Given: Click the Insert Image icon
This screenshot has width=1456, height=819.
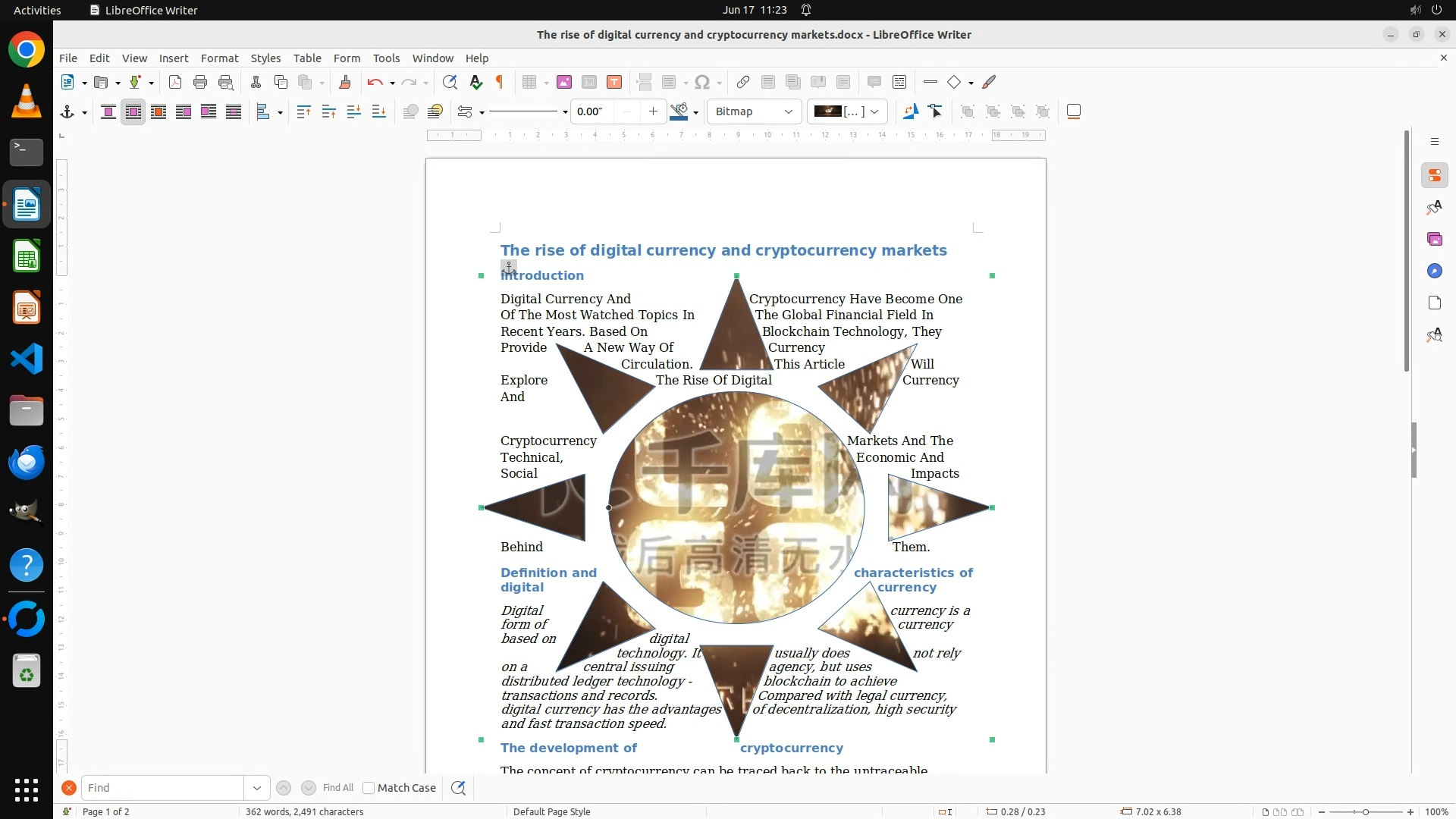Looking at the screenshot, I should pyautogui.click(x=563, y=82).
